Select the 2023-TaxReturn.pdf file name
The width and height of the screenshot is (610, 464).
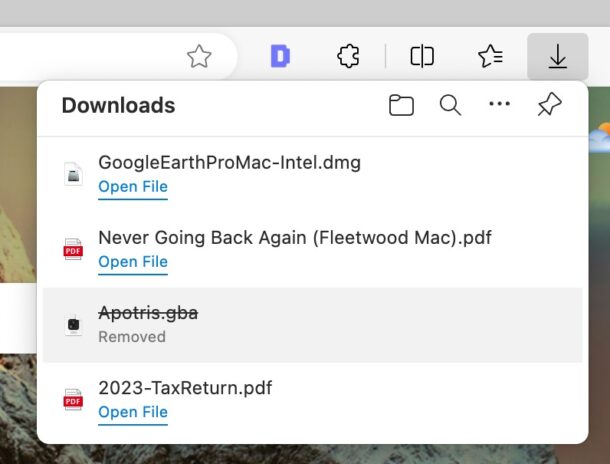[185, 388]
